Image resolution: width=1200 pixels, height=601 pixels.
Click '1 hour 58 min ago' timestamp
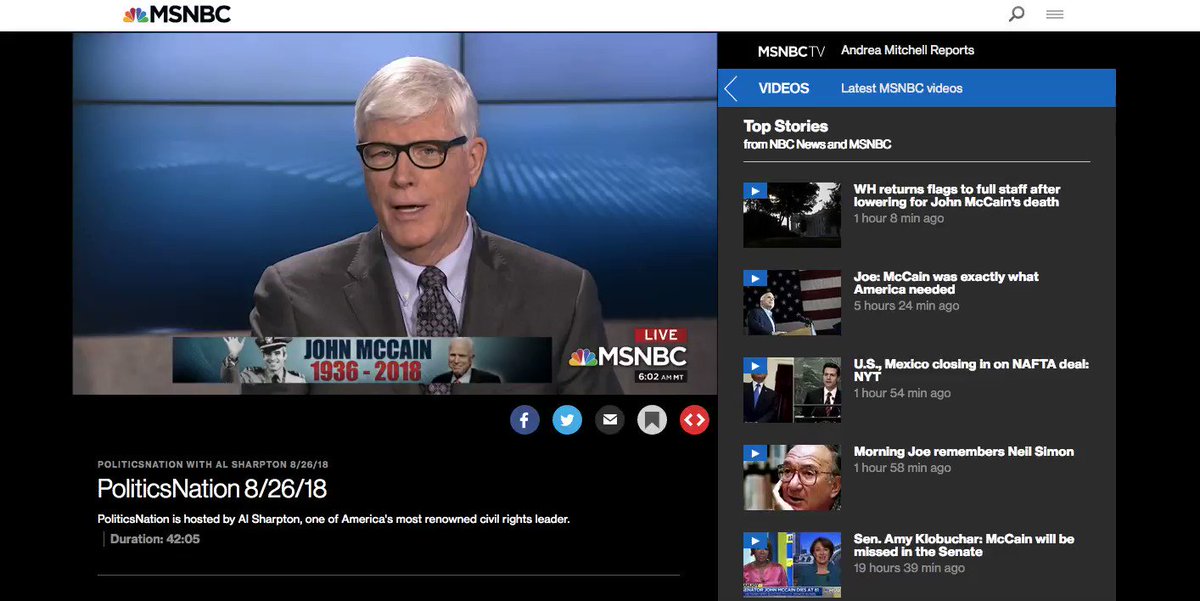tap(902, 468)
